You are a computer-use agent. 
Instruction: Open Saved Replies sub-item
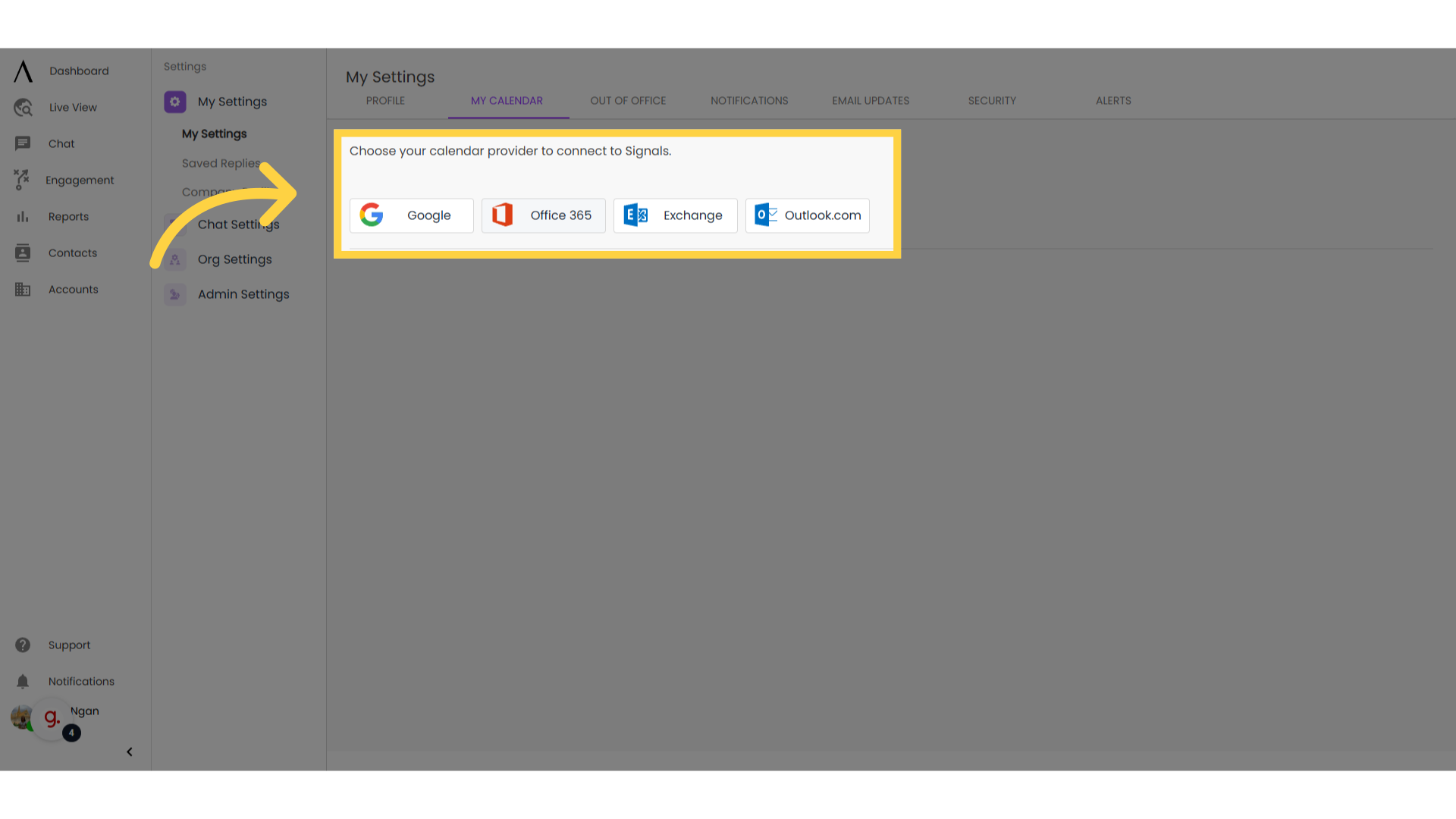pos(221,164)
